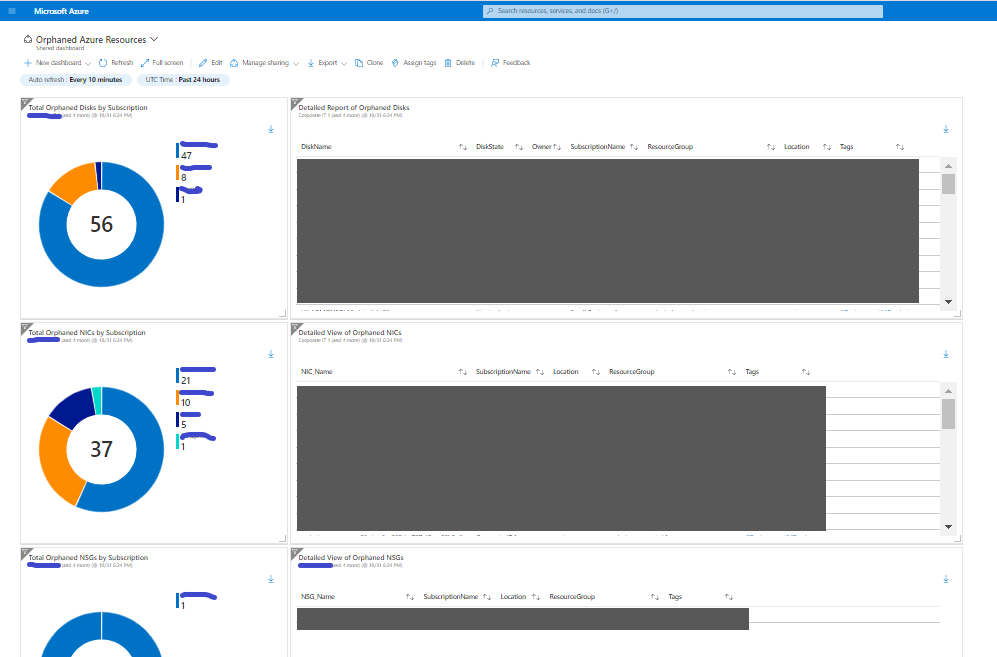Download Detailed View of Orphaned NICs data
Screen dimensions: 997x657
[945, 354]
